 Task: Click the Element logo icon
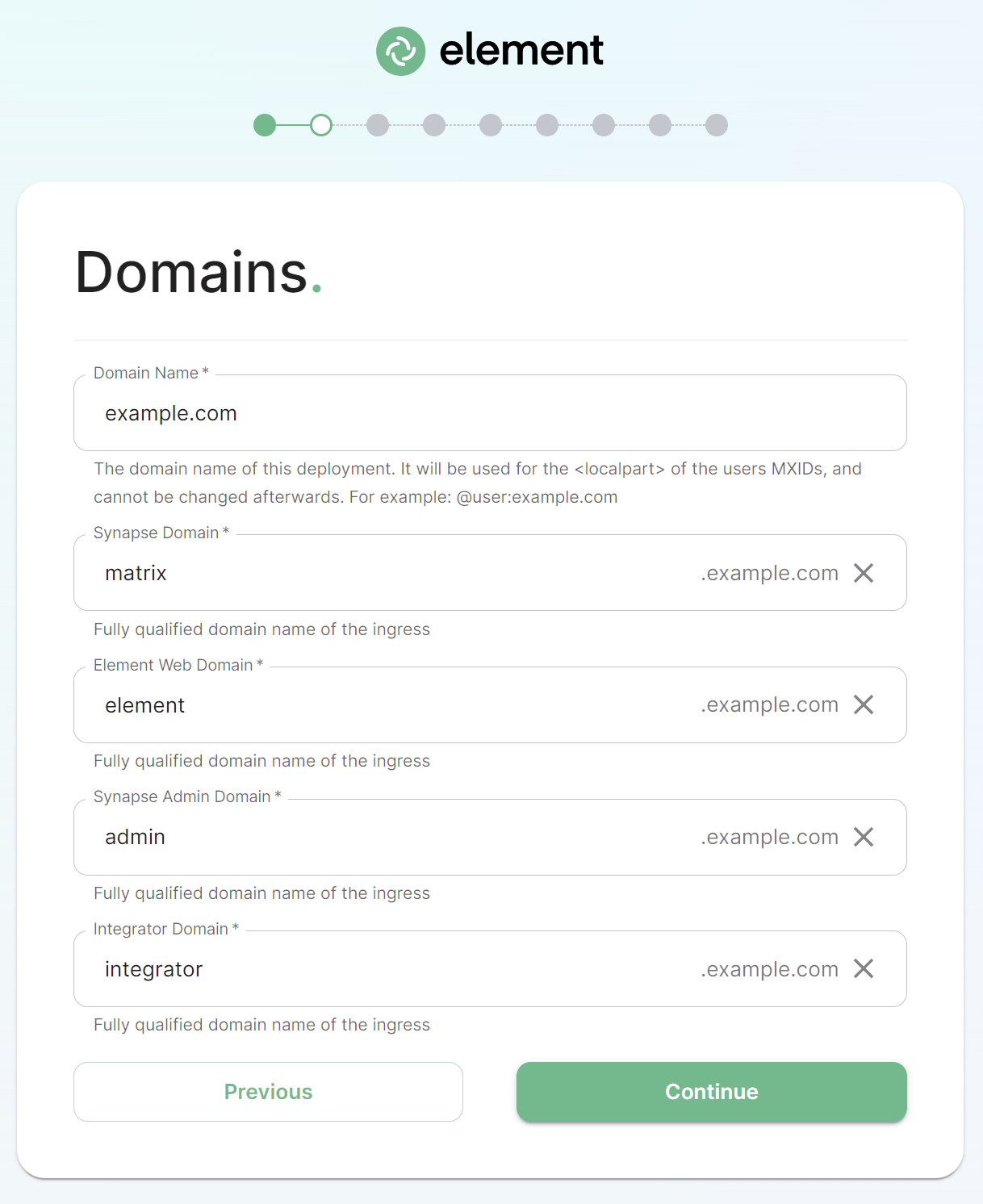point(400,51)
